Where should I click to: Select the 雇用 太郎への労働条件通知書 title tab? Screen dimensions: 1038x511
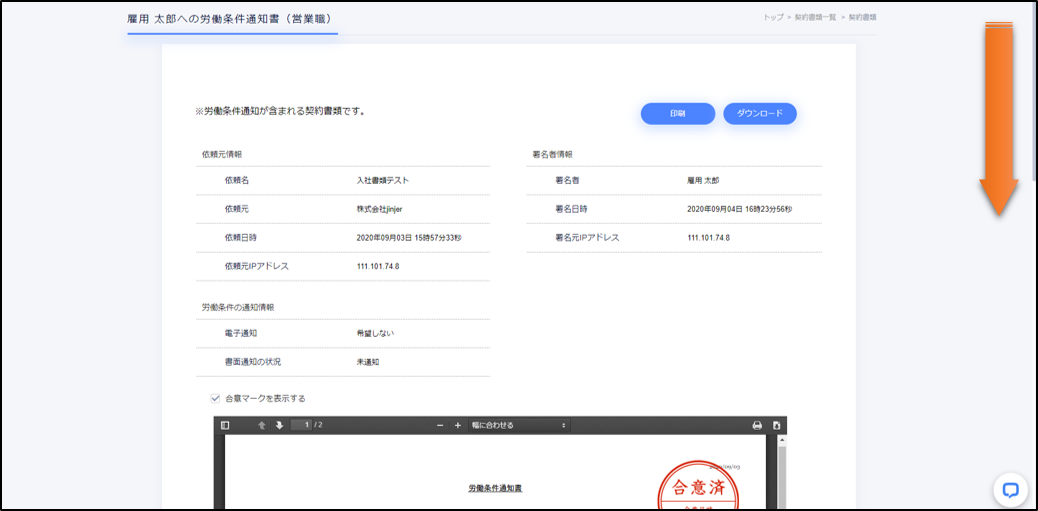click(230, 19)
